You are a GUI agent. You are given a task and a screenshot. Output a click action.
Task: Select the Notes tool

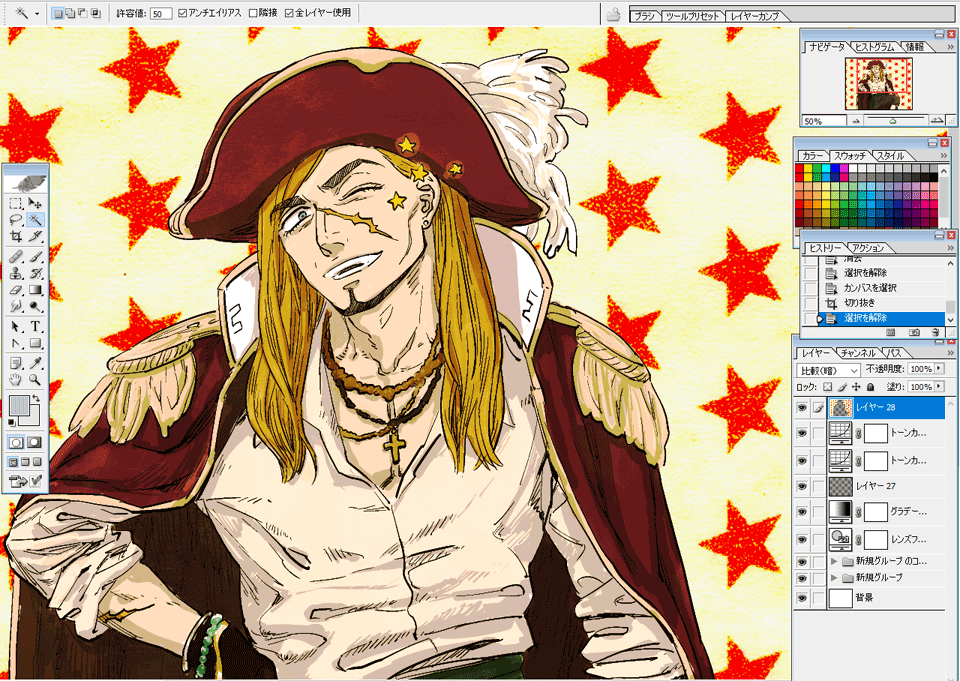point(17,363)
